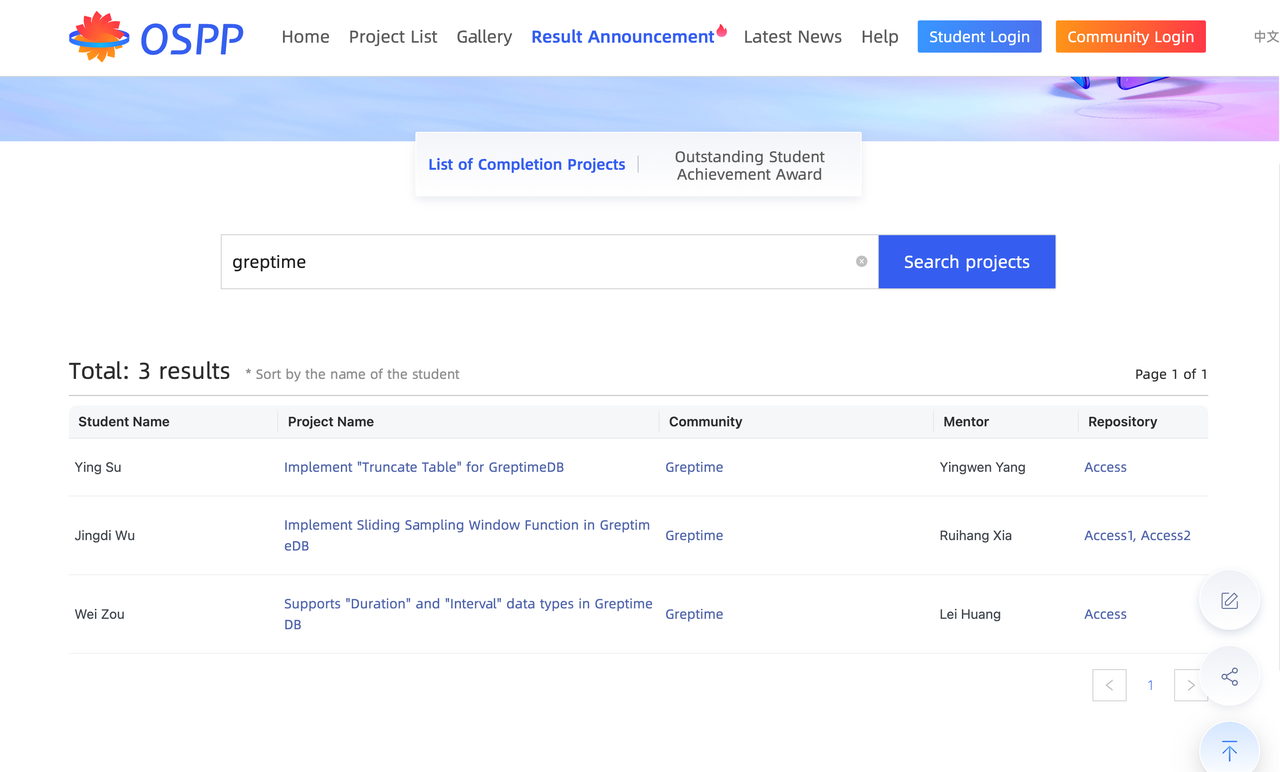This screenshot has width=1280, height=772.
Task: Open the Project List menu
Action: tap(393, 37)
